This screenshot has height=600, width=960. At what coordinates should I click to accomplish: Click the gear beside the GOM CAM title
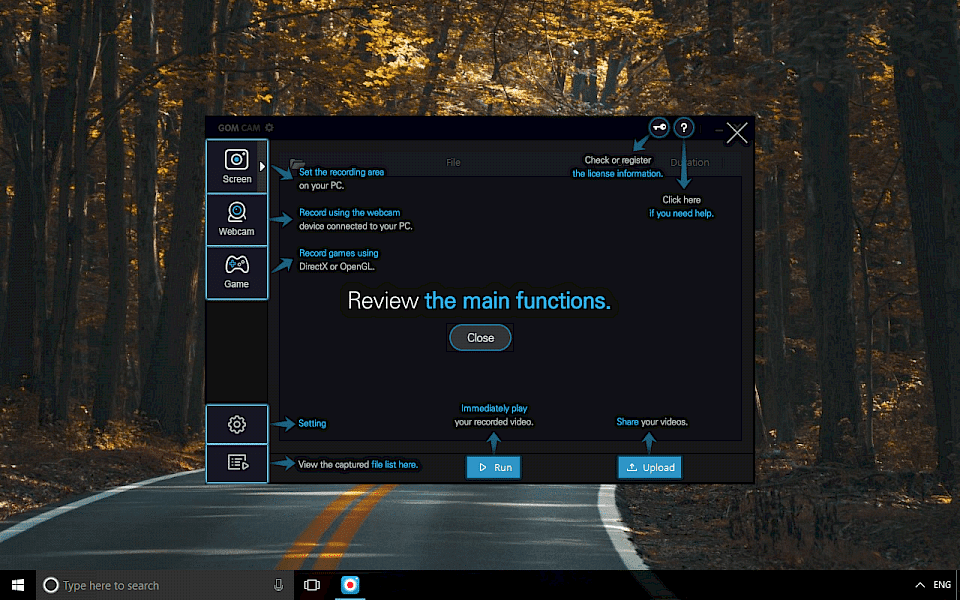[269, 127]
